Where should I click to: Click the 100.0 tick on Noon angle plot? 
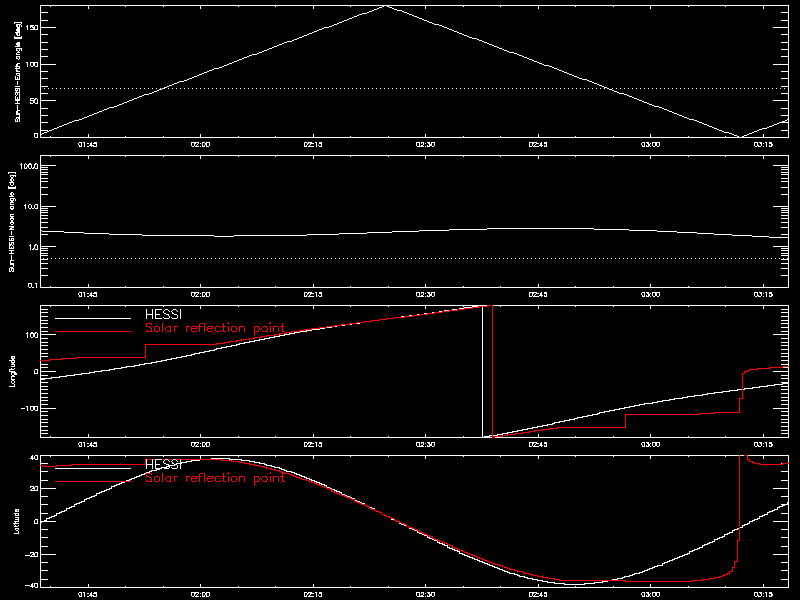29,166
